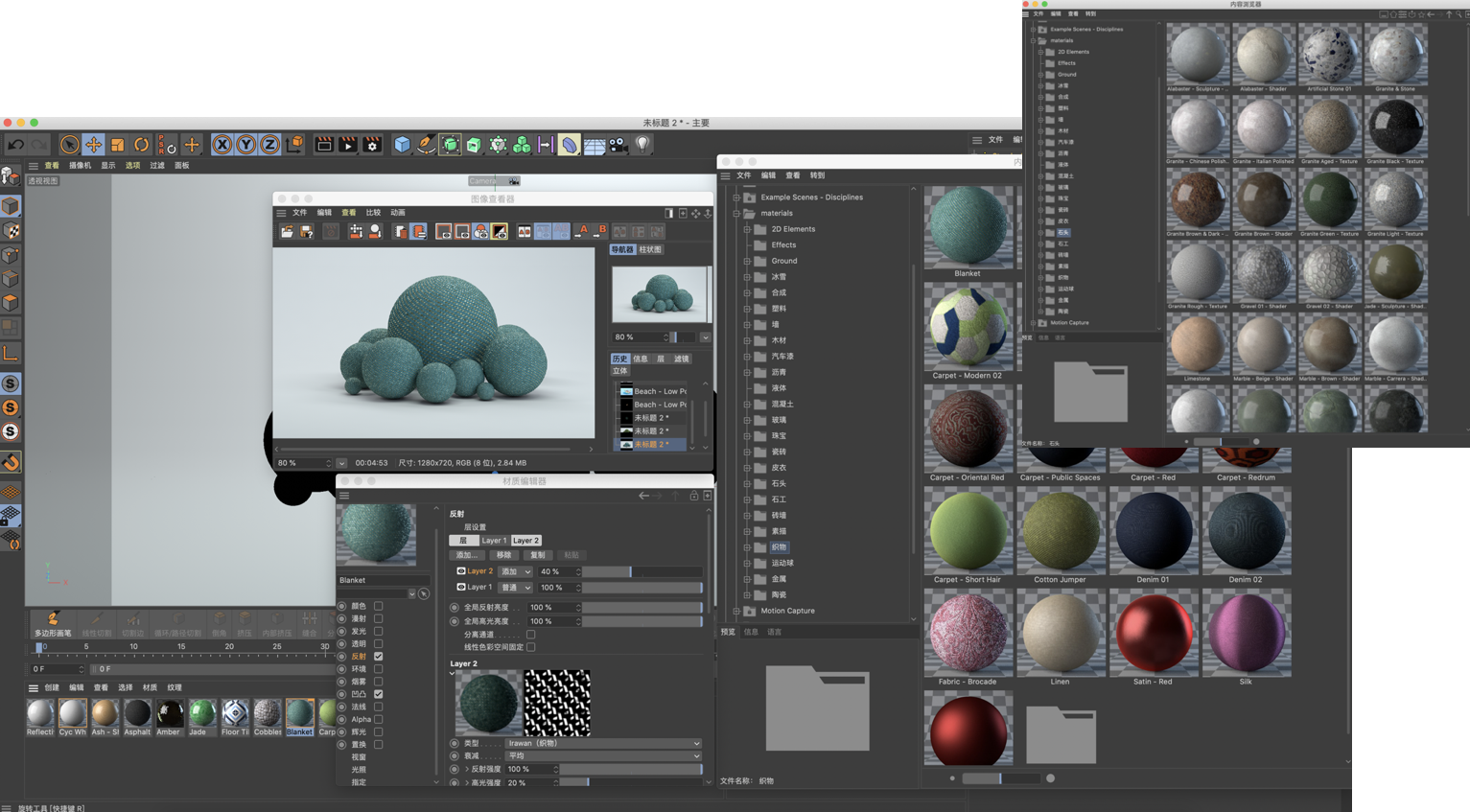The image size is (1470, 812).
Task: Enable the 透明 channel checkbox
Action: 379,643
